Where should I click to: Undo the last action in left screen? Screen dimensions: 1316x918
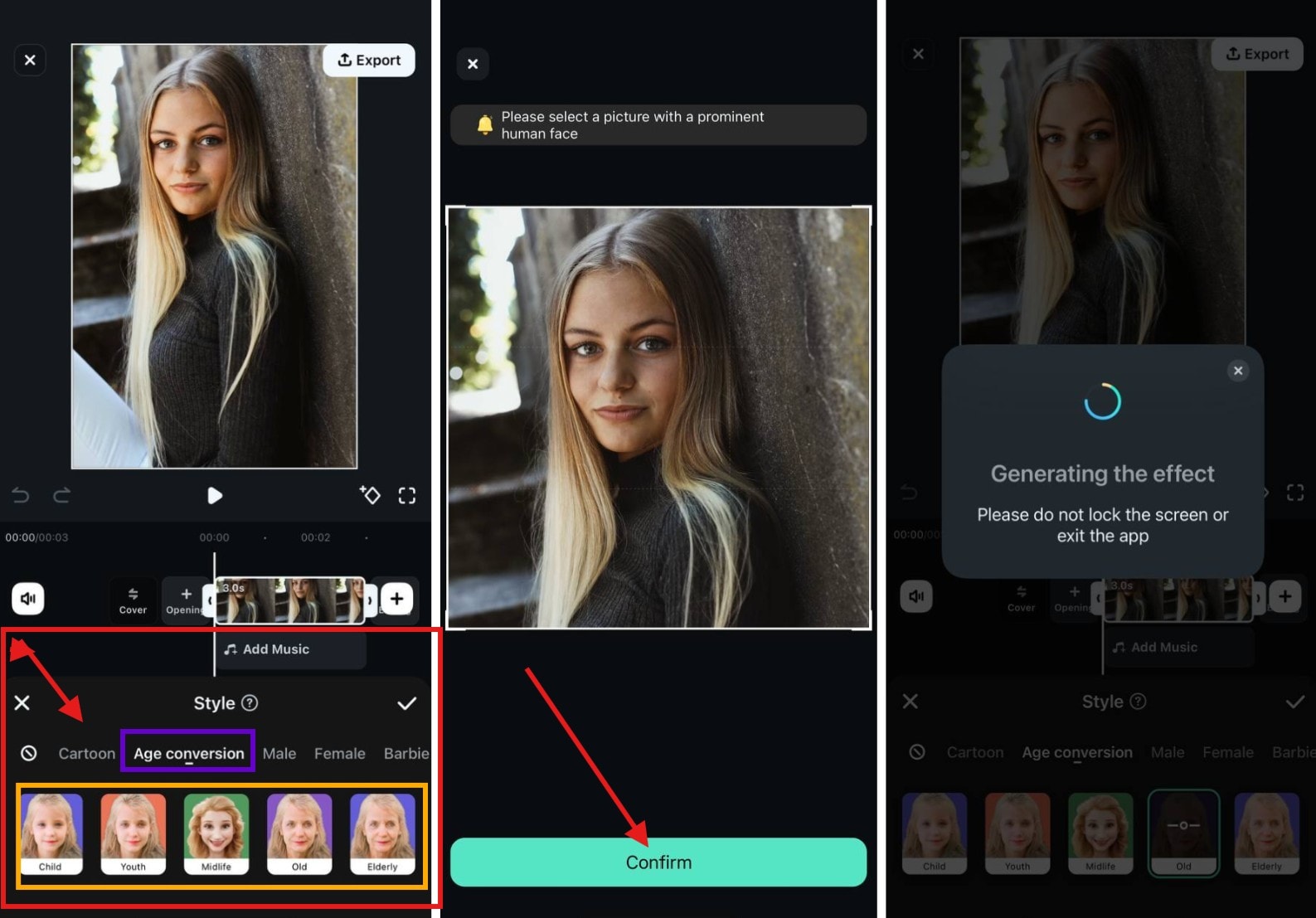[x=21, y=495]
